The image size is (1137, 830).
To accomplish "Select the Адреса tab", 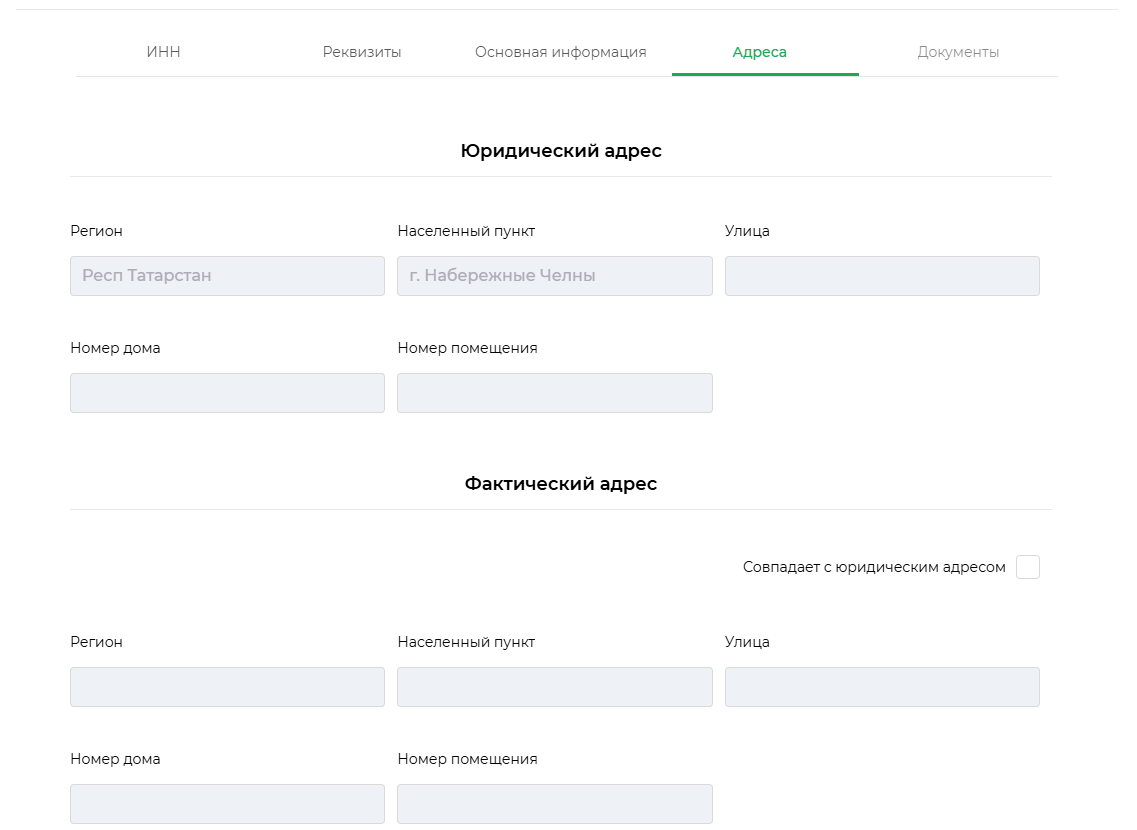I will tap(759, 52).
